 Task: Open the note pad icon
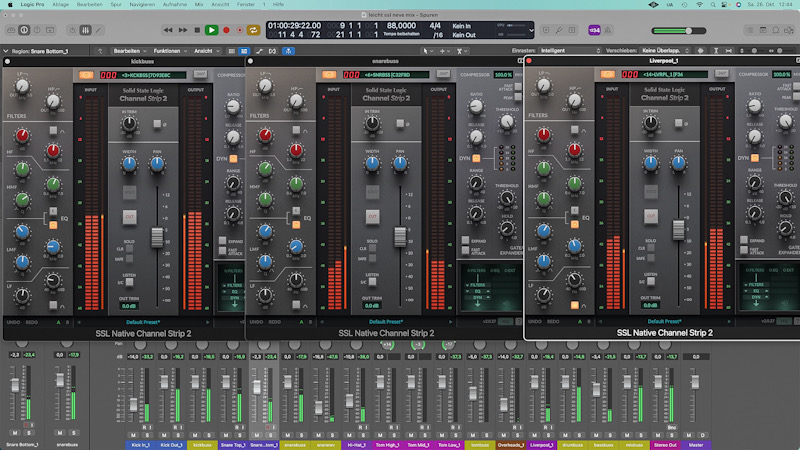763,31
